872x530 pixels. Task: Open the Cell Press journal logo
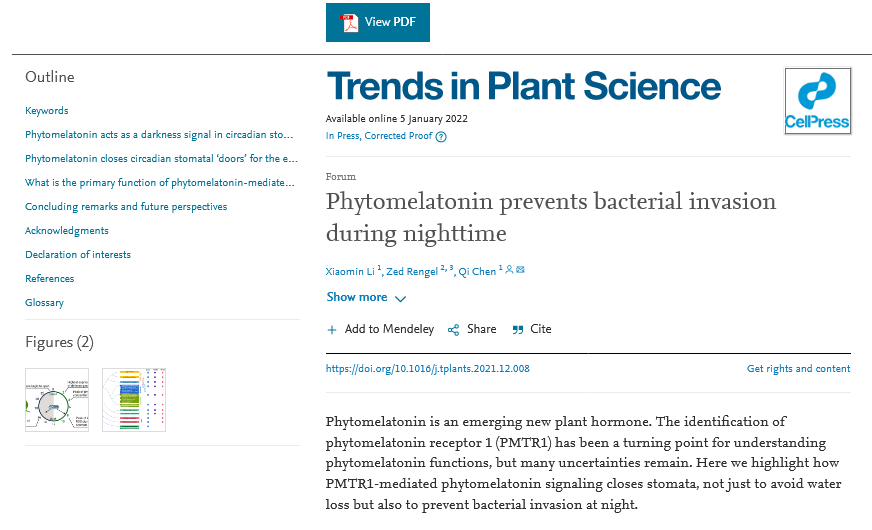coord(817,101)
